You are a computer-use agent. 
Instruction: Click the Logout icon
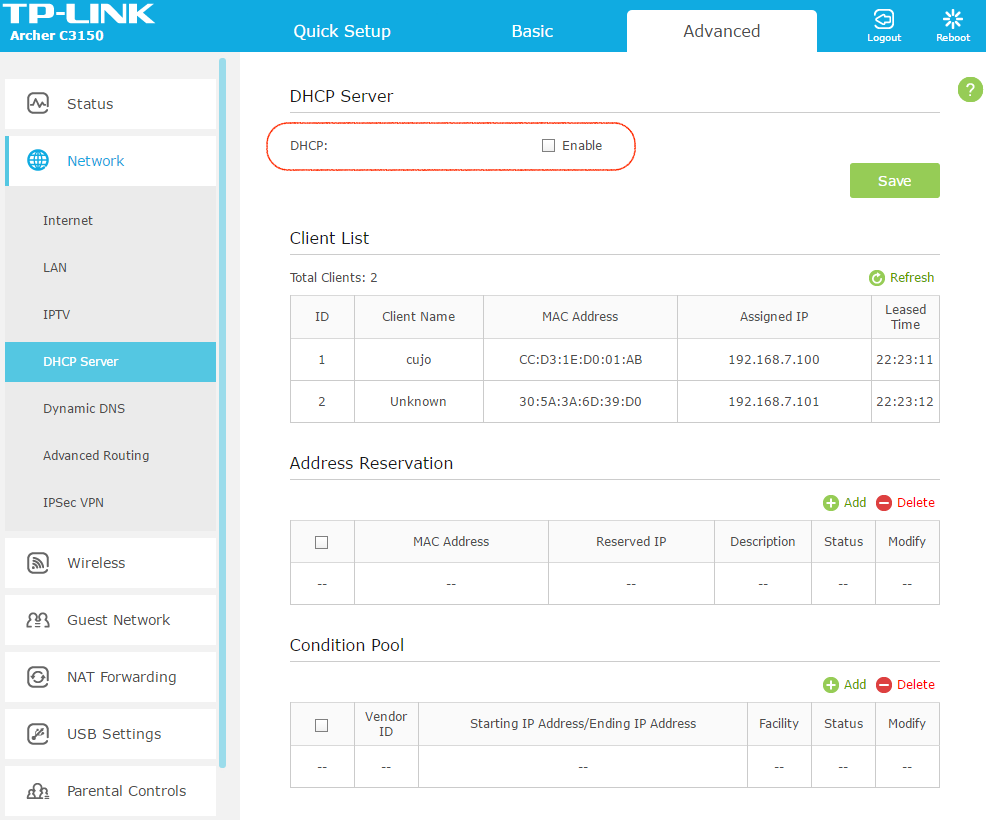coord(884,19)
